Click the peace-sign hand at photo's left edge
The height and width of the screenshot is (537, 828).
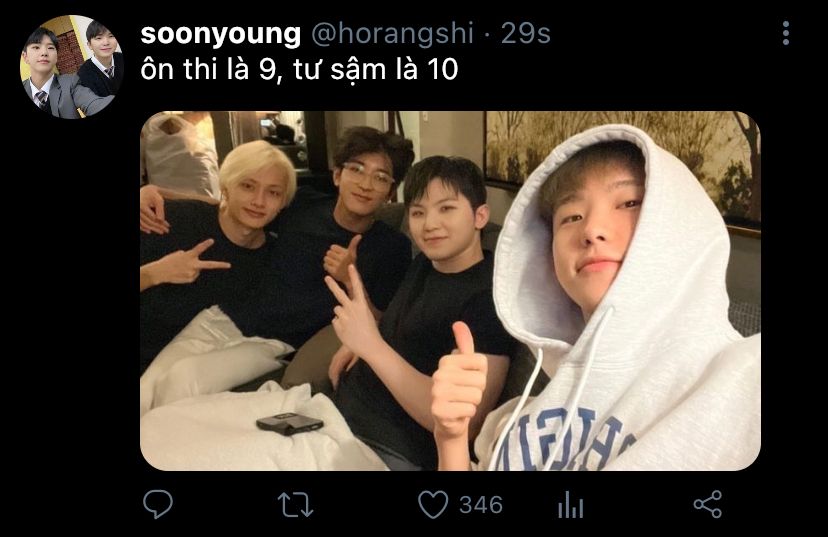coord(185,267)
